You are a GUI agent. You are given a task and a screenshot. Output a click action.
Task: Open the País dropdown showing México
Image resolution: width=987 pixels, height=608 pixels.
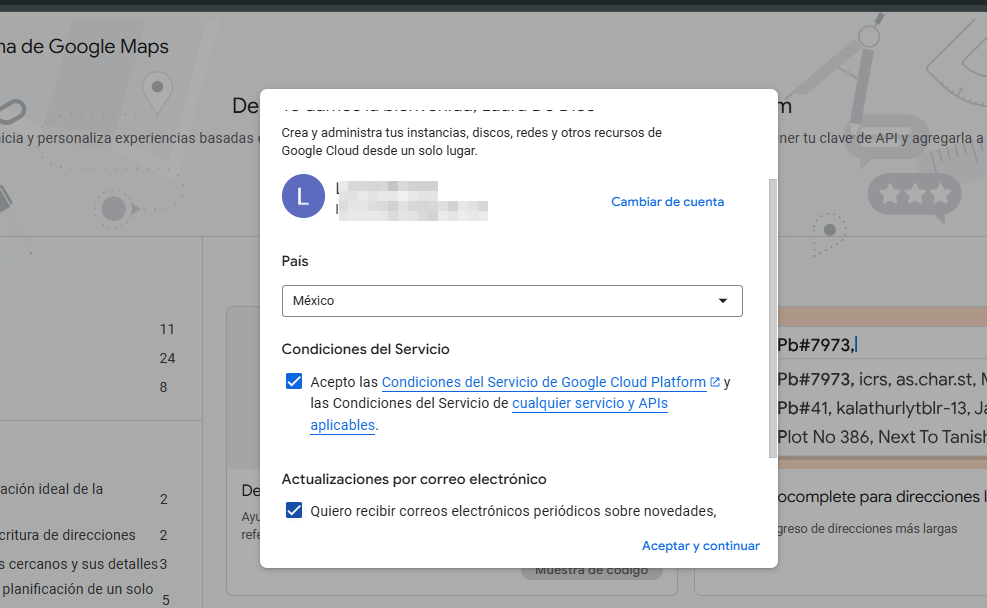point(512,301)
